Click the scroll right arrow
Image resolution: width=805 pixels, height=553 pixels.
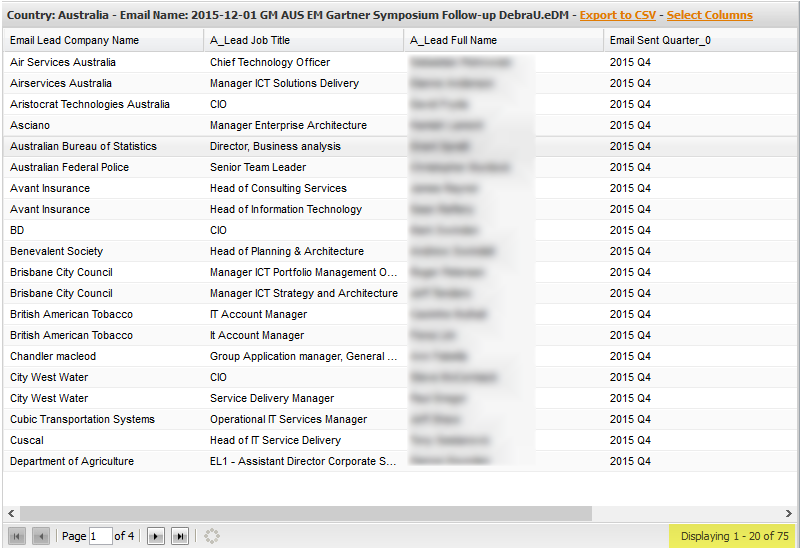(x=789, y=513)
